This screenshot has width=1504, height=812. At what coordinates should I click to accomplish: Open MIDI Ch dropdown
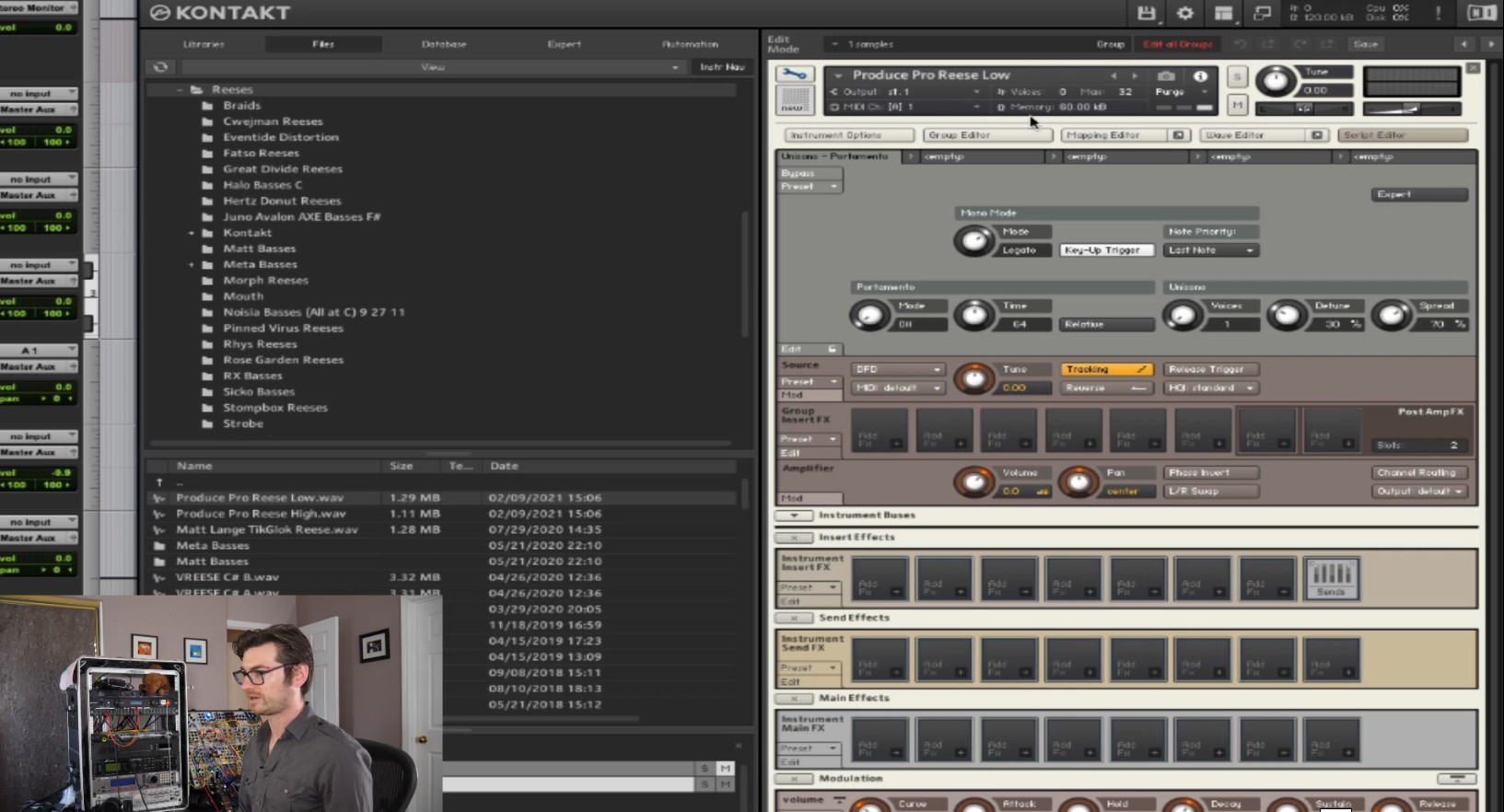click(x=905, y=108)
